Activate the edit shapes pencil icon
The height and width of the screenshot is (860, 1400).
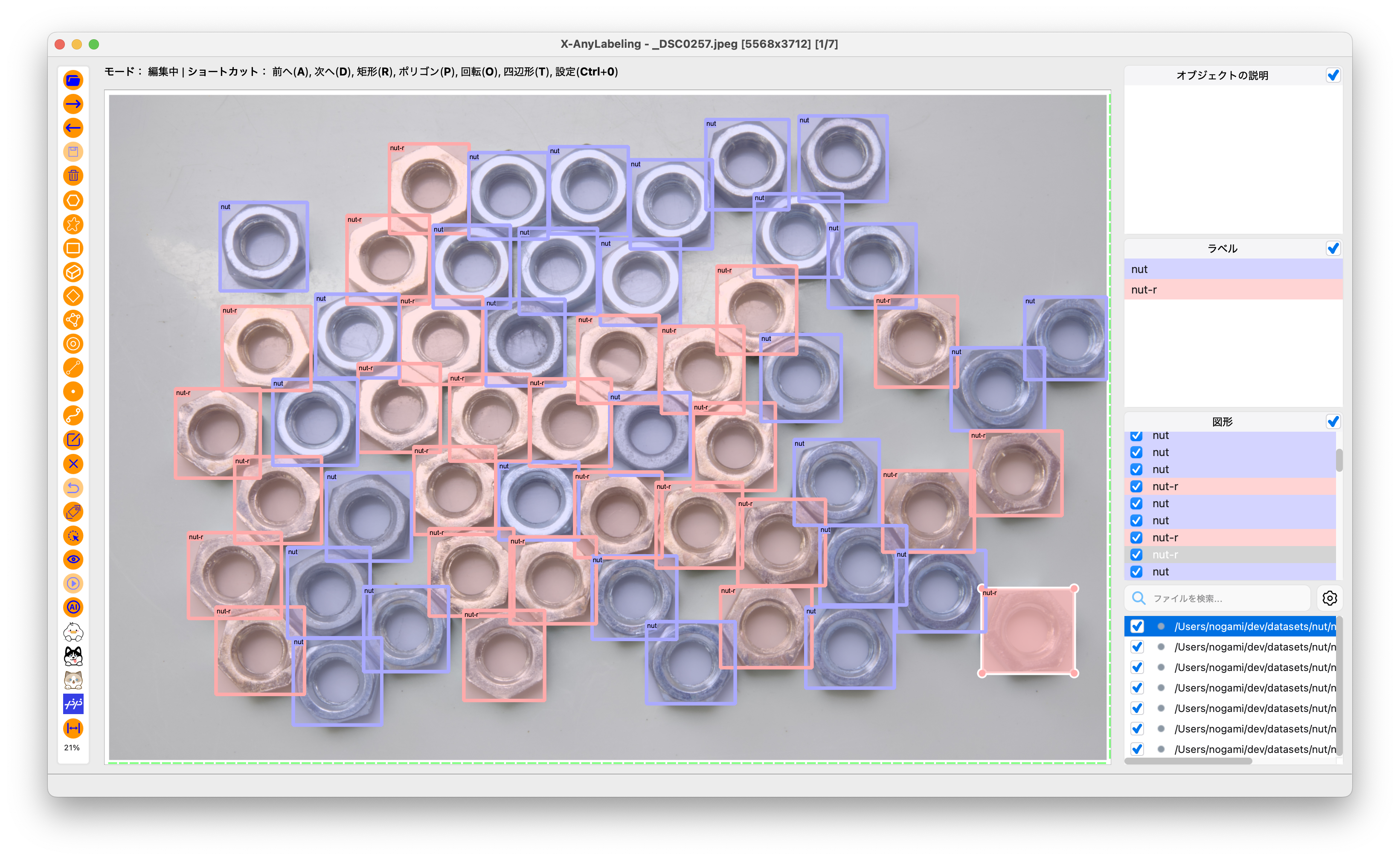tap(73, 440)
